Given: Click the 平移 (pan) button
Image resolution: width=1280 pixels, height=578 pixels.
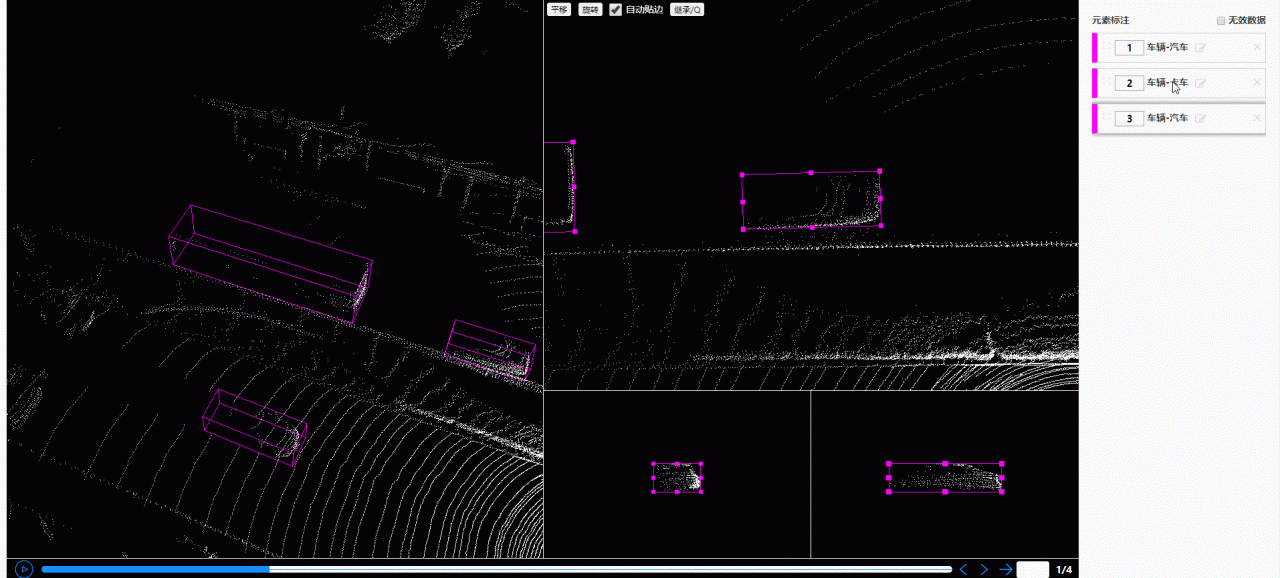Looking at the screenshot, I should click(559, 9).
